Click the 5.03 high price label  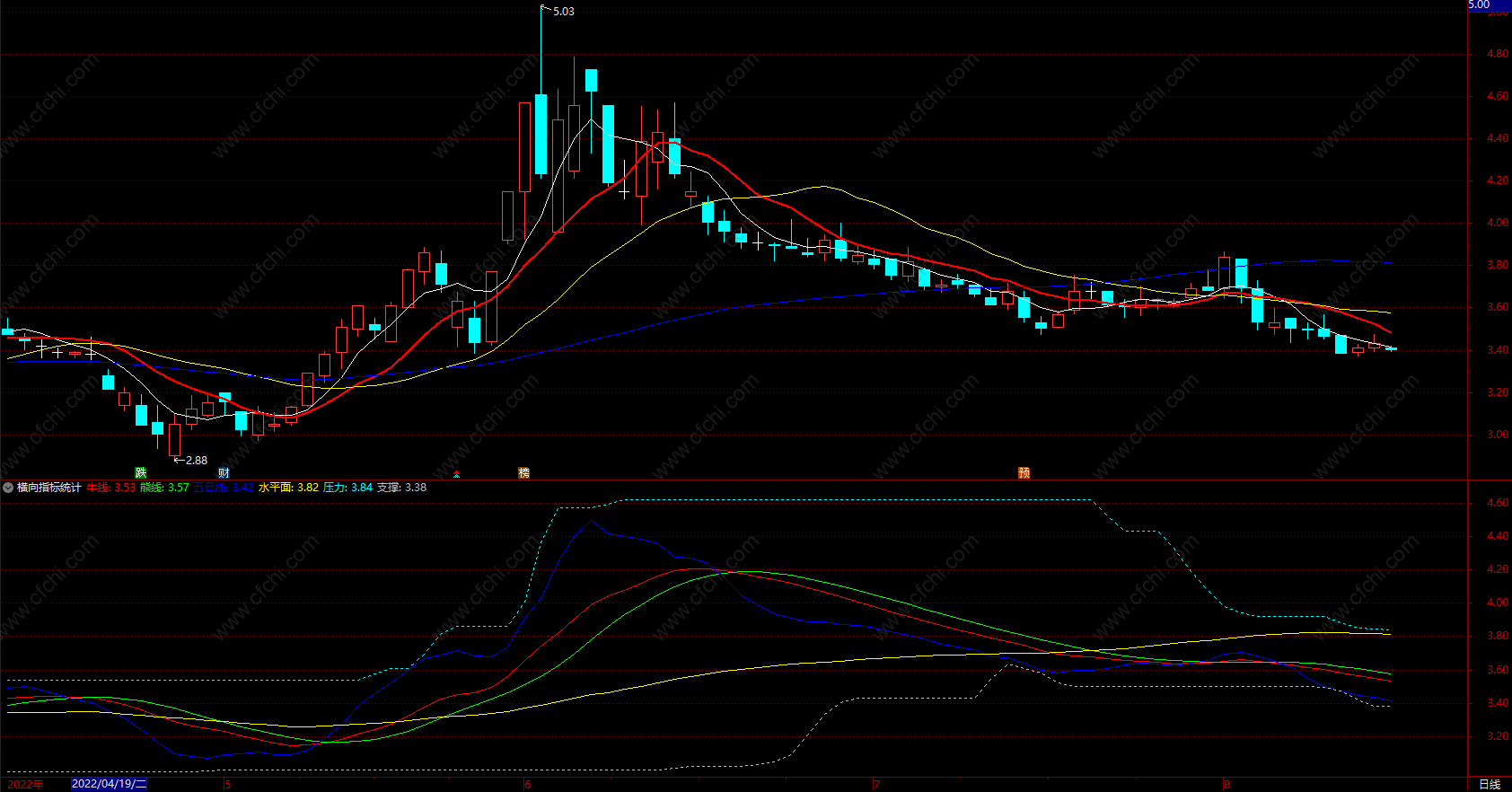tap(563, 12)
